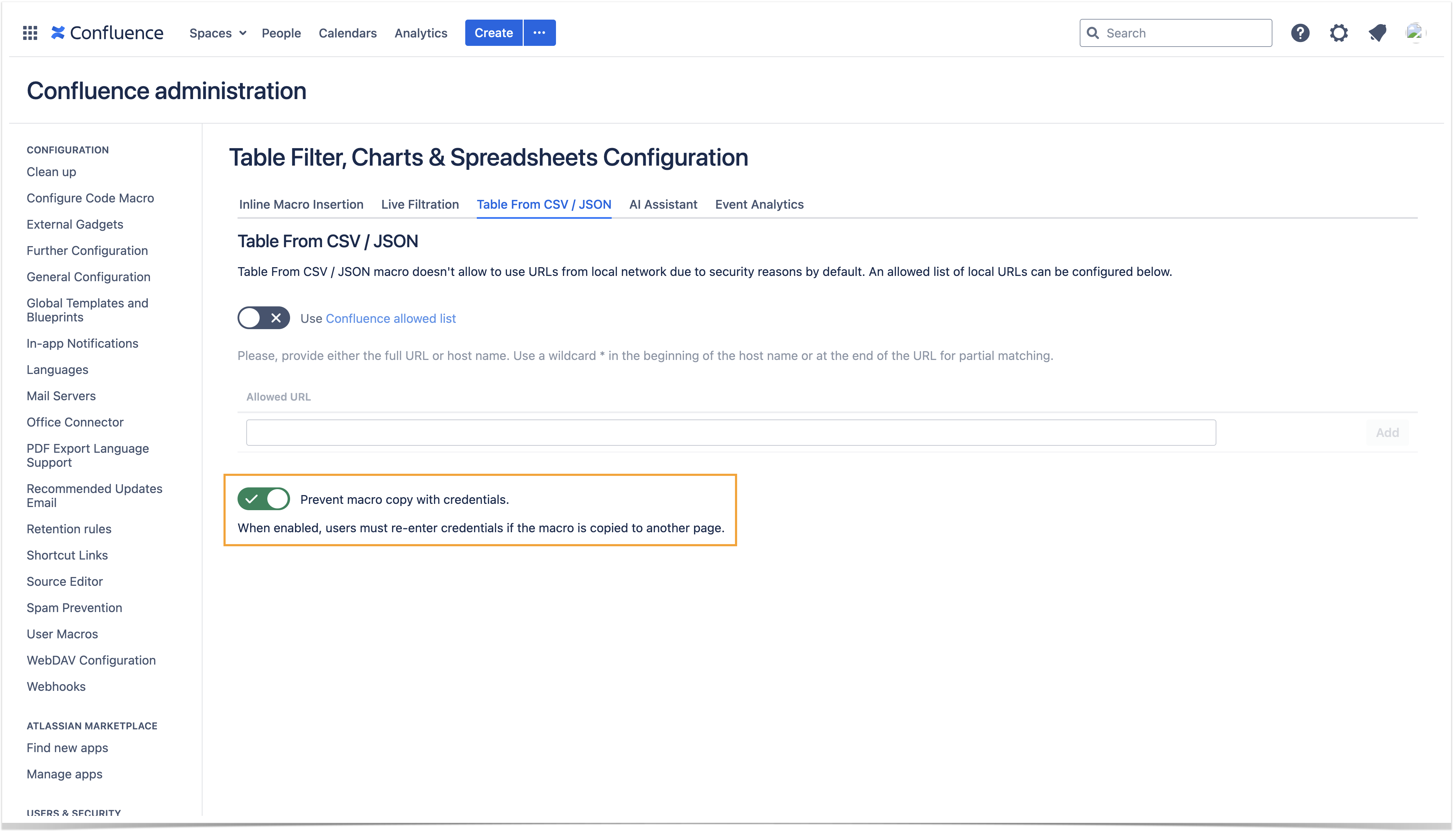The image size is (1456, 833).
Task: Open the Confluence allowed list link
Action: point(390,319)
